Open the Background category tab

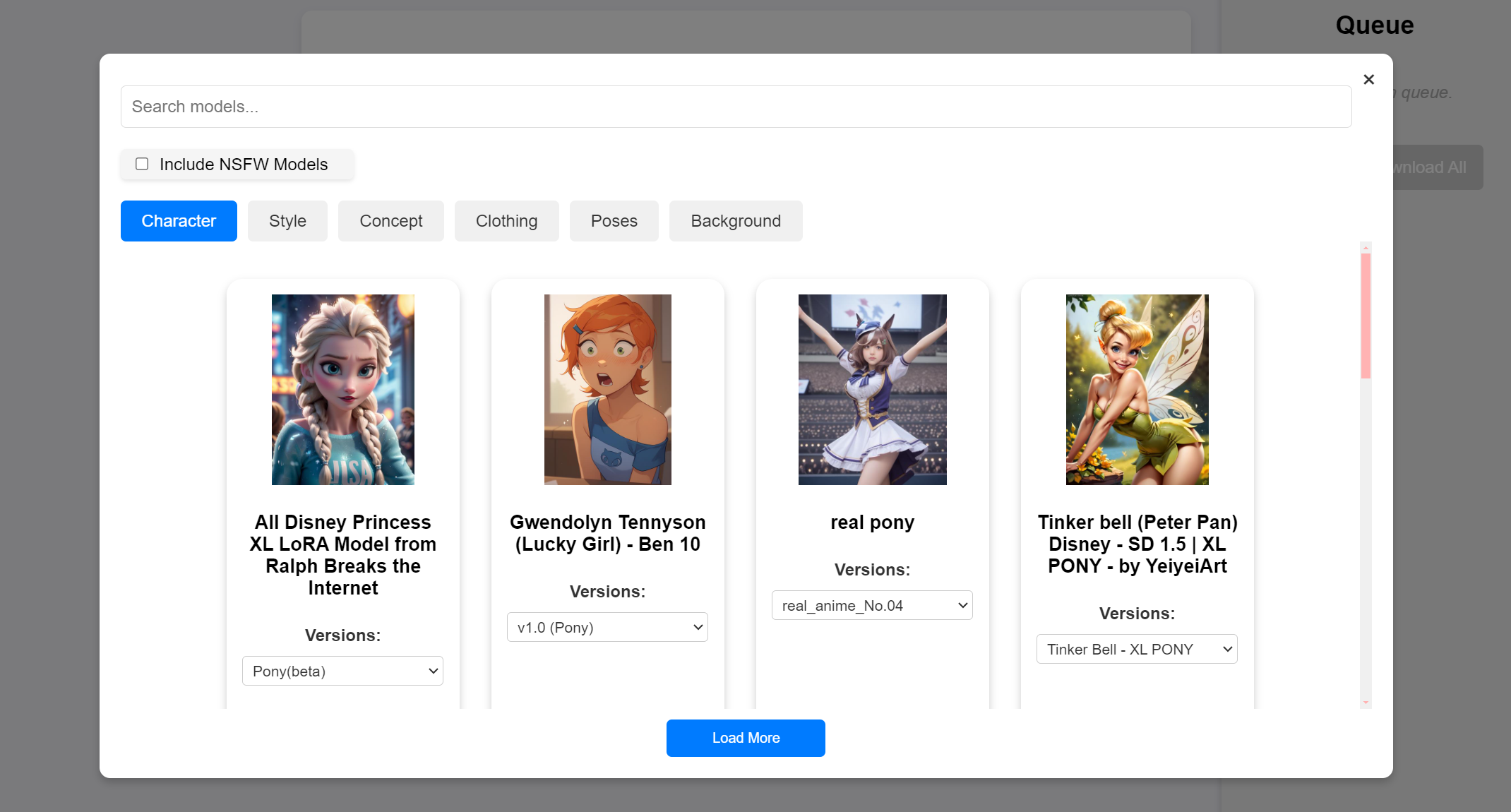pos(735,221)
